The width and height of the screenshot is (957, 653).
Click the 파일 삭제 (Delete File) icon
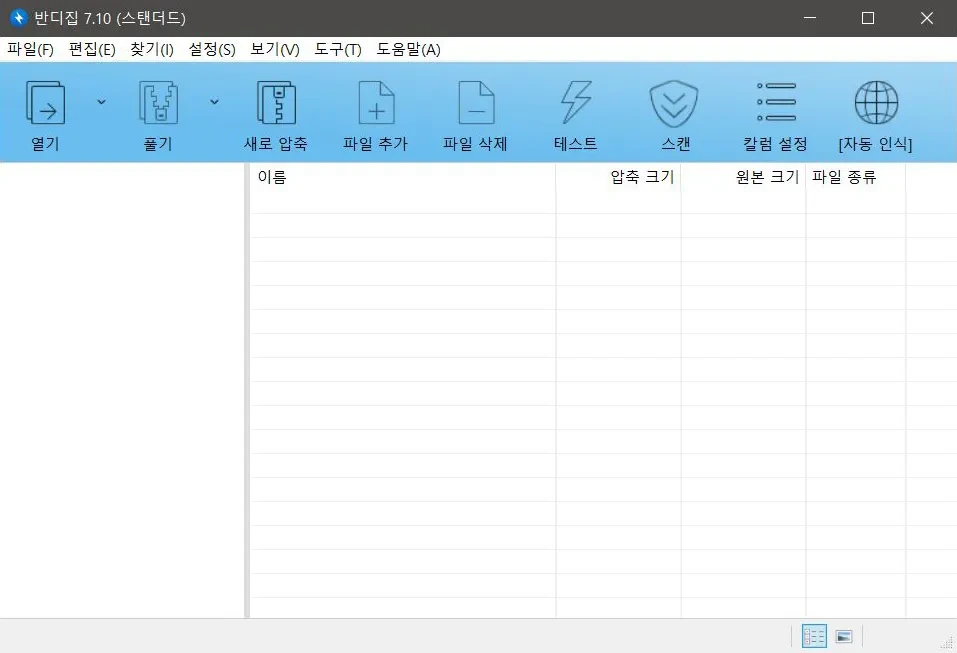476,103
